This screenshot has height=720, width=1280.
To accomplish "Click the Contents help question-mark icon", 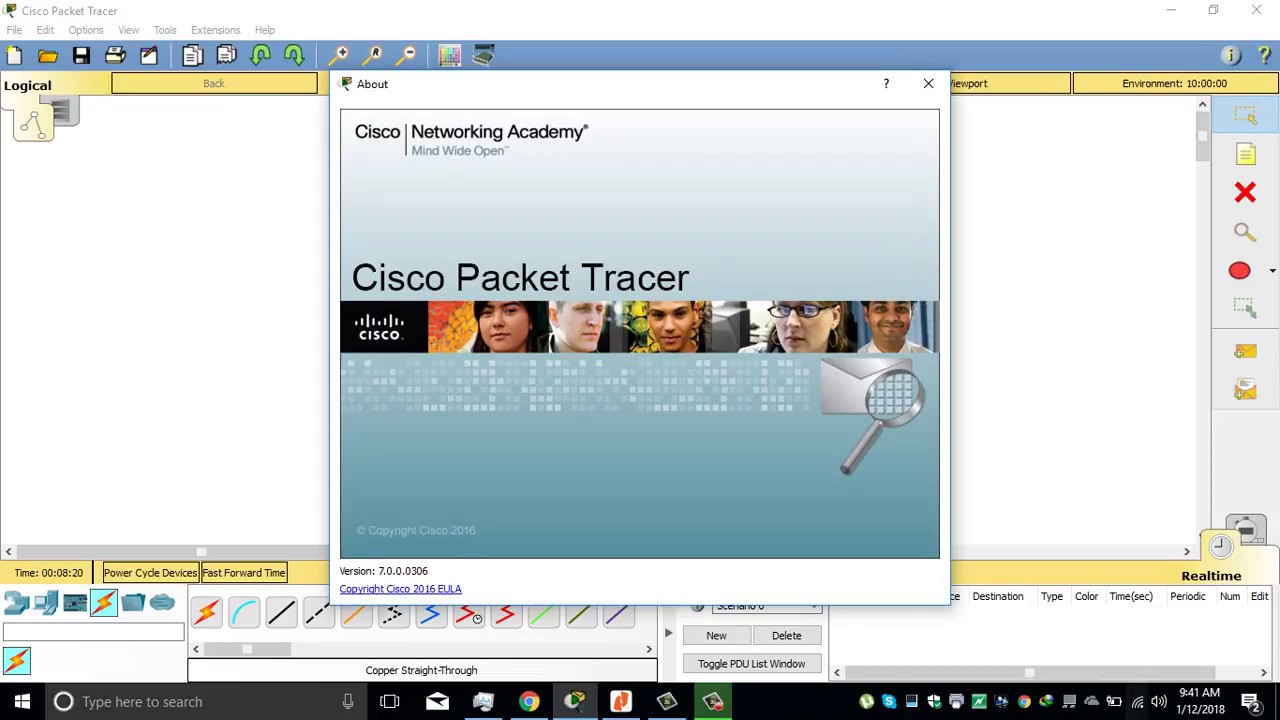I will [x=1264, y=56].
